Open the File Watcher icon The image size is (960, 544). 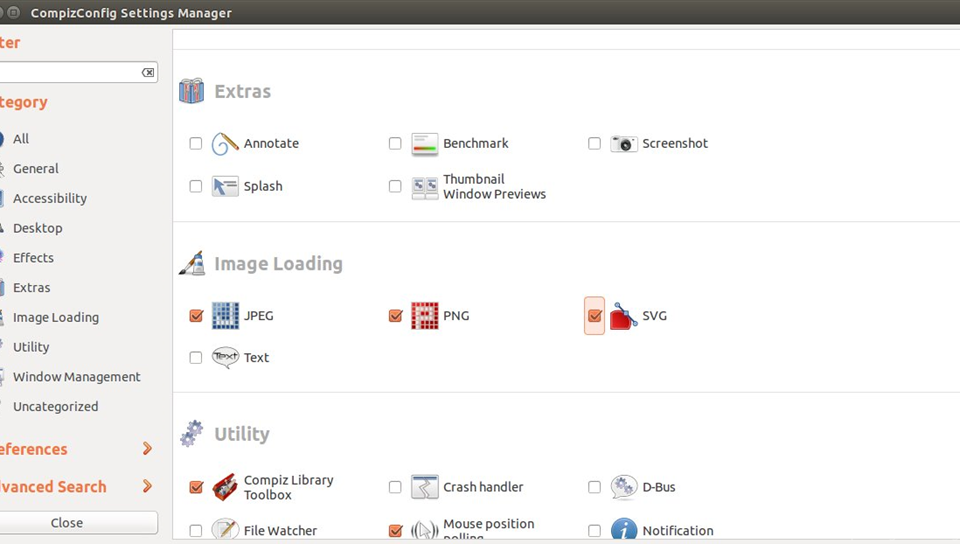coord(225,529)
